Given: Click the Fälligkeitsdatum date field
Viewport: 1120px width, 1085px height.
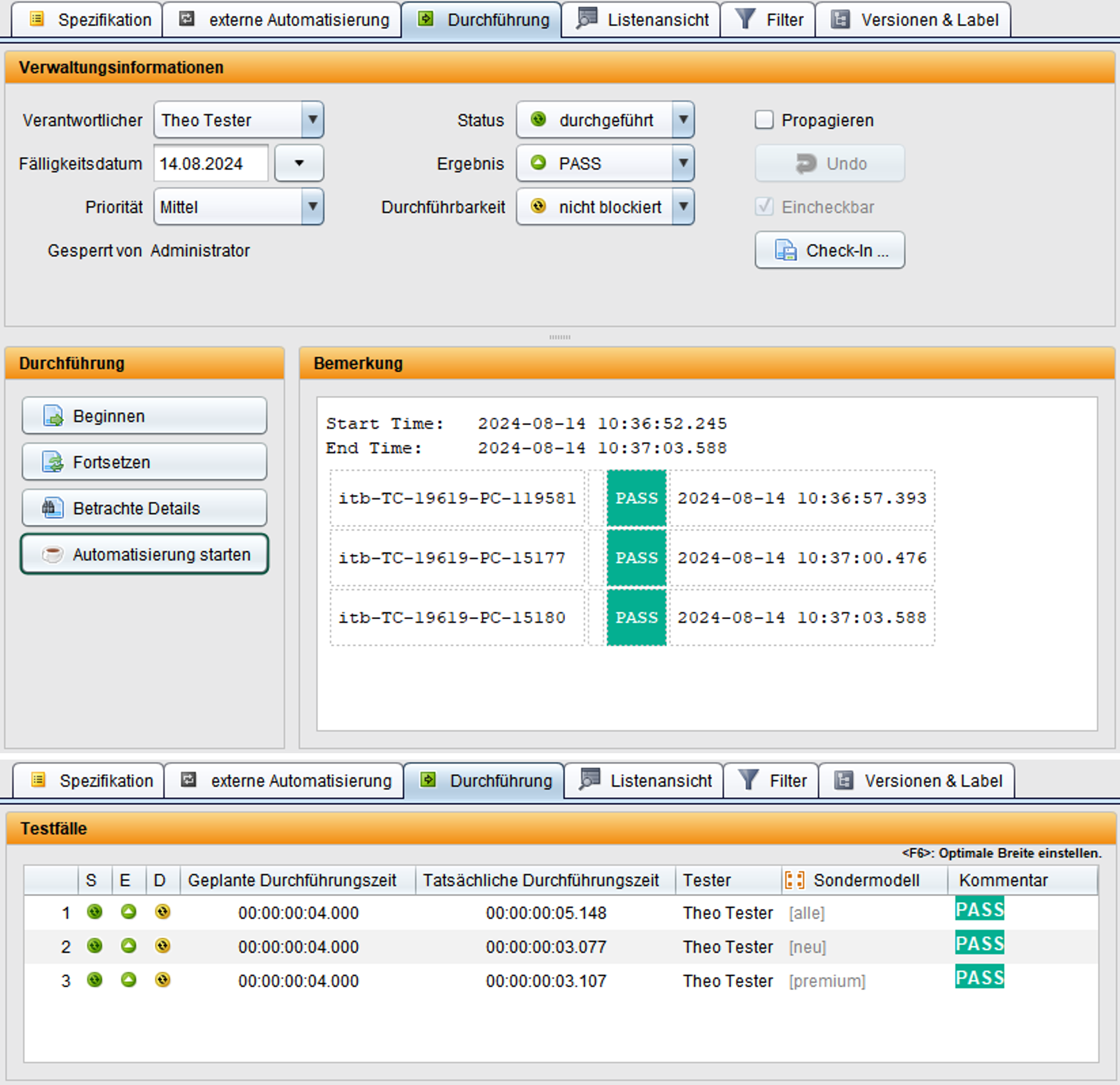Looking at the screenshot, I should [x=211, y=164].
